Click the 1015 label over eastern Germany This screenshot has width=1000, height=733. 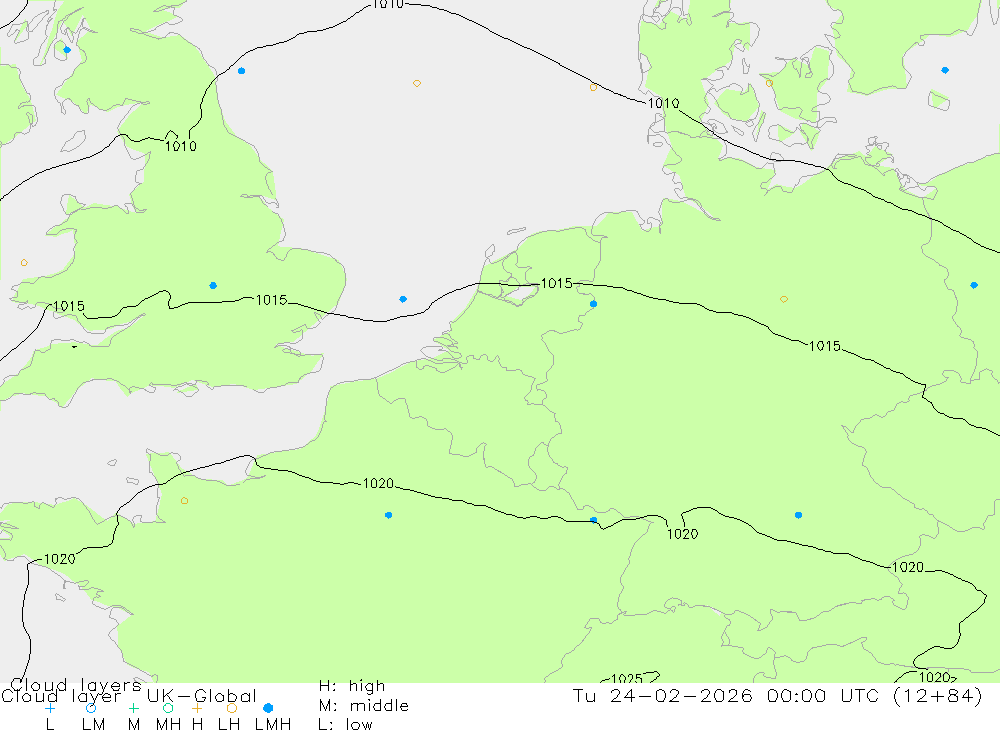[825, 346]
